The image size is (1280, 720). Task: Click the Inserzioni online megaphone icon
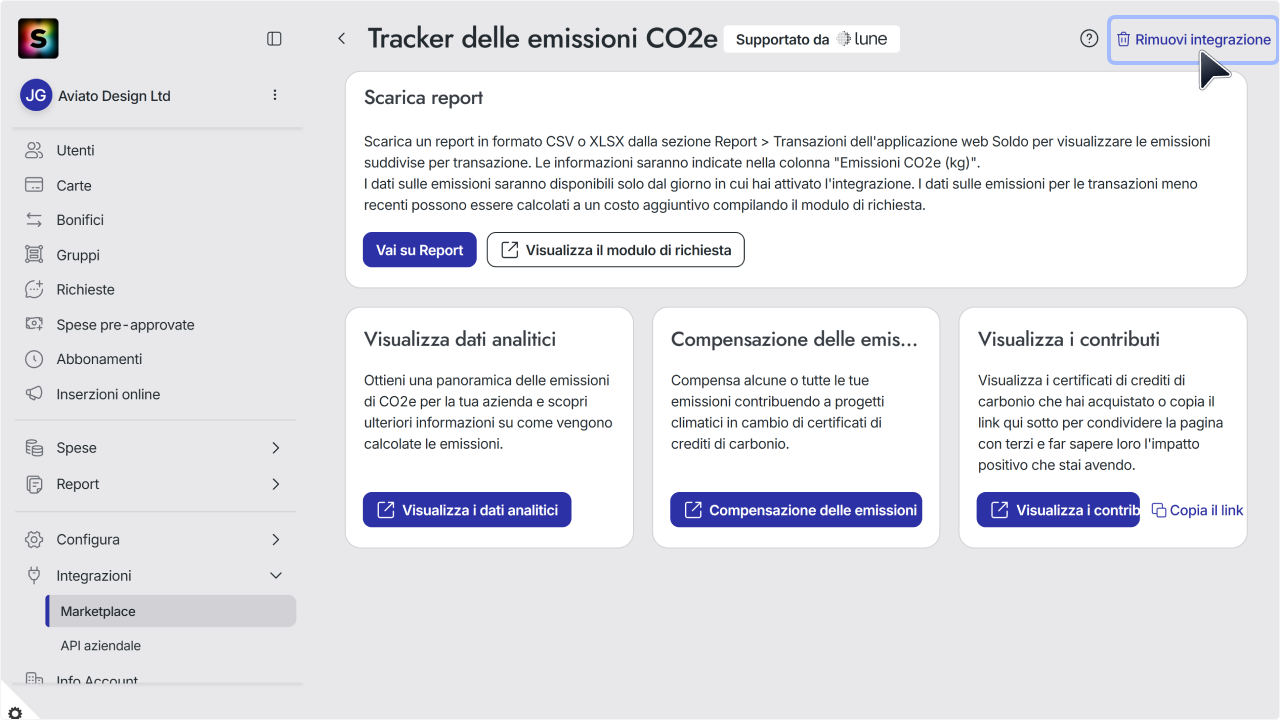(x=34, y=394)
